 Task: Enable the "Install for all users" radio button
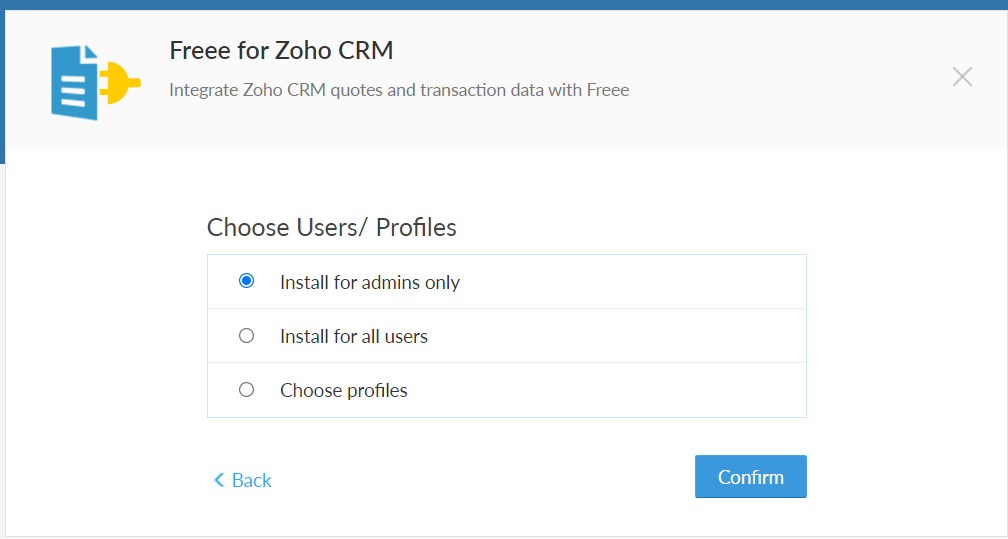(x=247, y=336)
